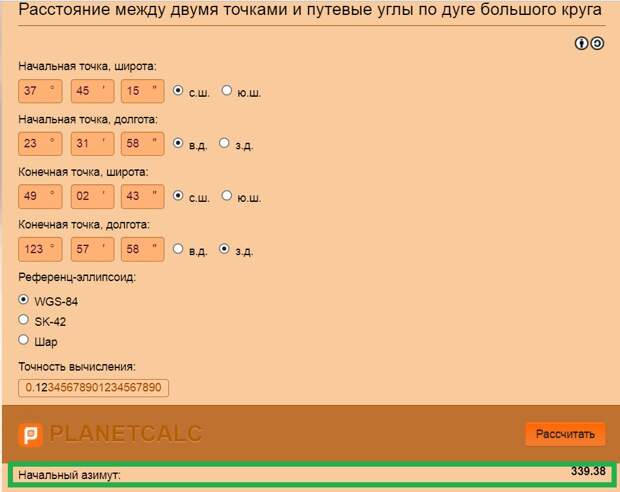
Task: Open the info icon at top right
Action: point(581,43)
